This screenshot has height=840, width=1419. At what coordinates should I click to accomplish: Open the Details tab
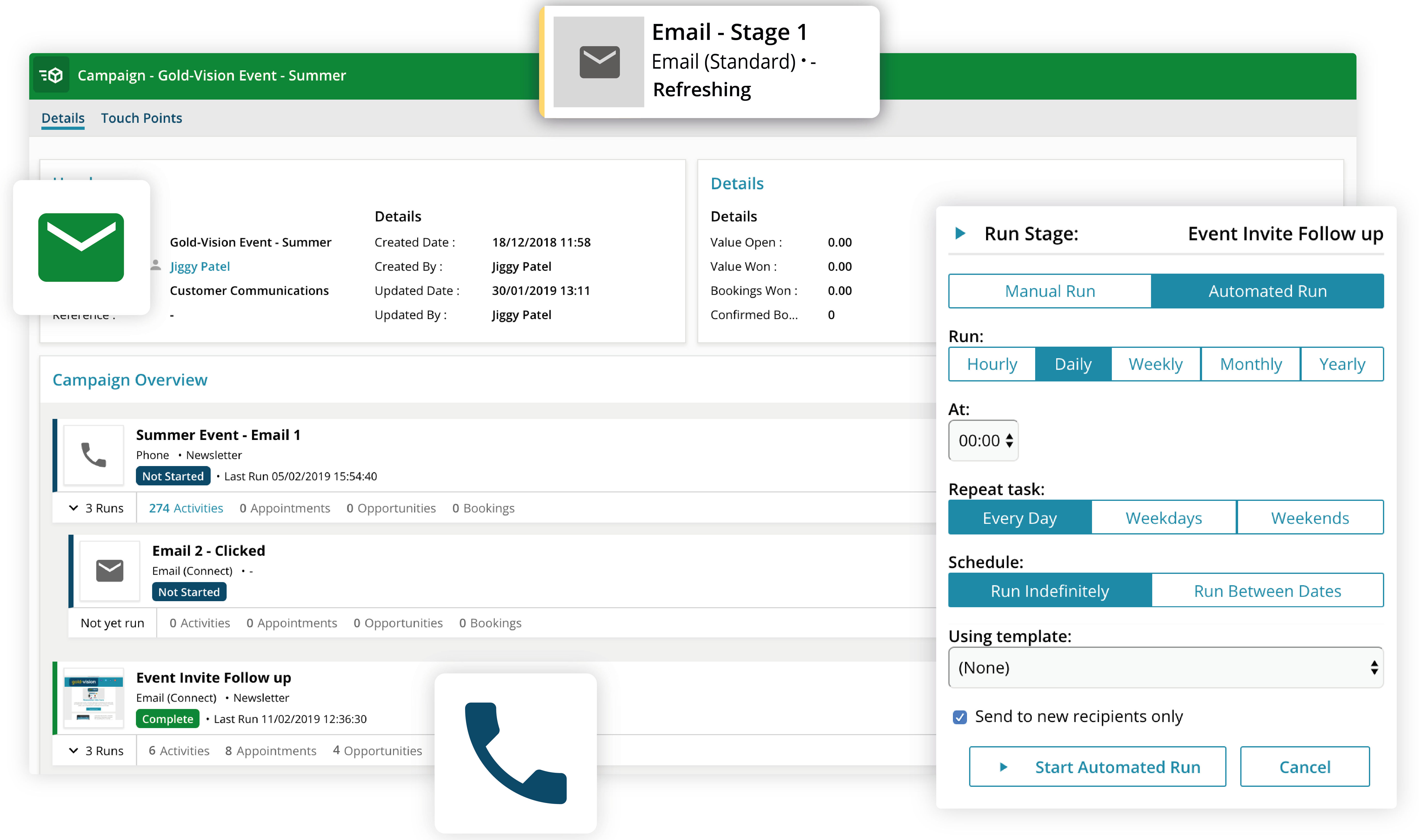point(63,118)
